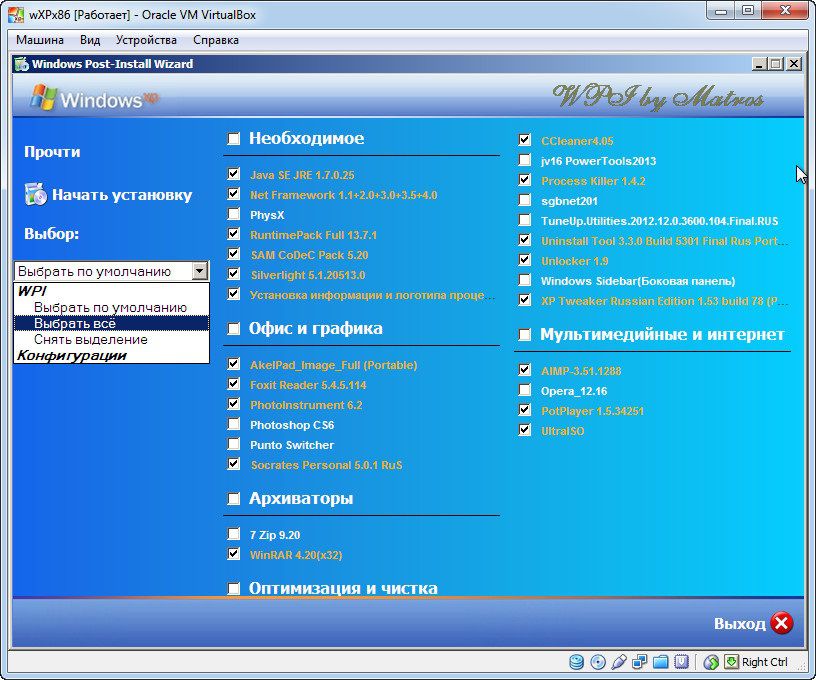Click Net Framework 1.1+2.0+3.0+3.5+4.0 label
The height and width of the screenshot is (680, 816).
[x=343, y=195]
